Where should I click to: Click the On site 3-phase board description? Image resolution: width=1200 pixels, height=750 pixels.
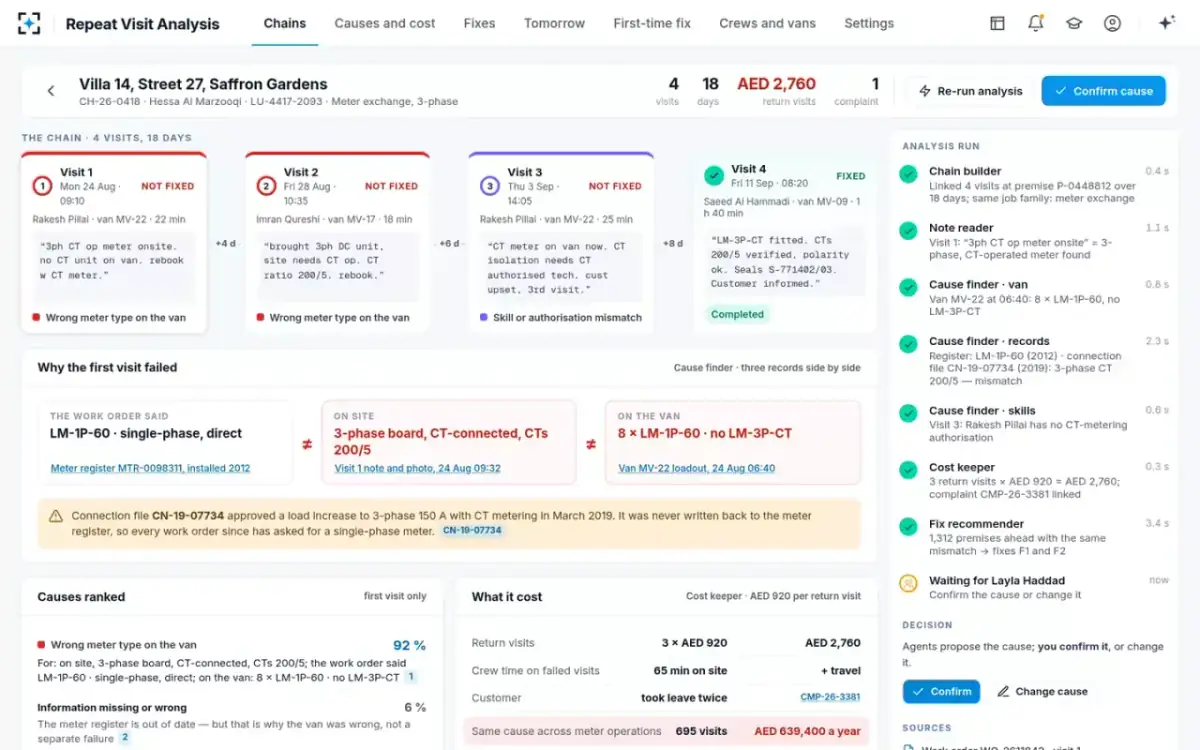point(441,441)
